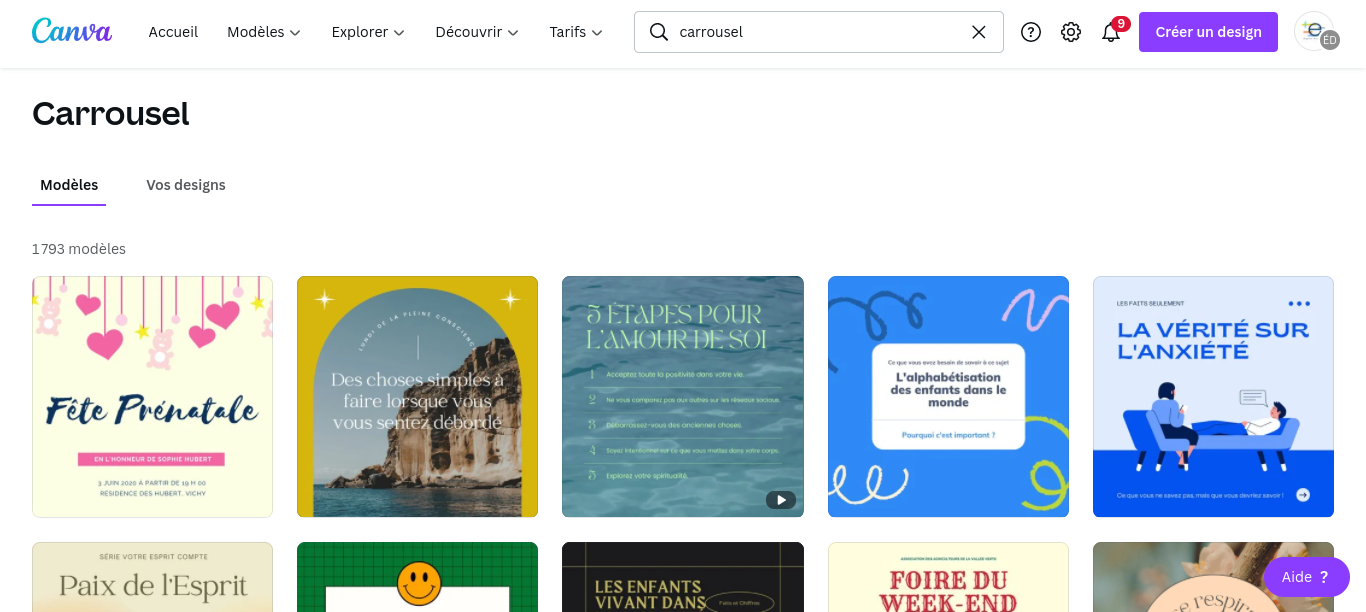Click the Canva logo
The width and height of the screenshot is (1366, 612).
(72, 31)
